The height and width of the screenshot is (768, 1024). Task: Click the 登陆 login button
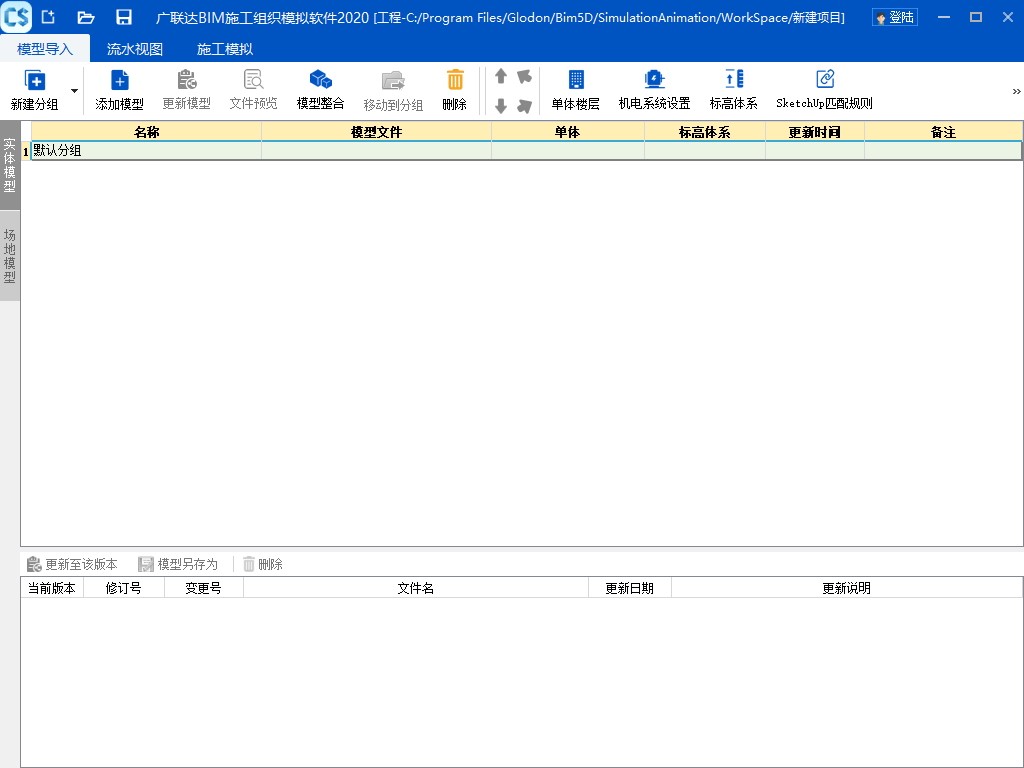click(x=895, y=18)
